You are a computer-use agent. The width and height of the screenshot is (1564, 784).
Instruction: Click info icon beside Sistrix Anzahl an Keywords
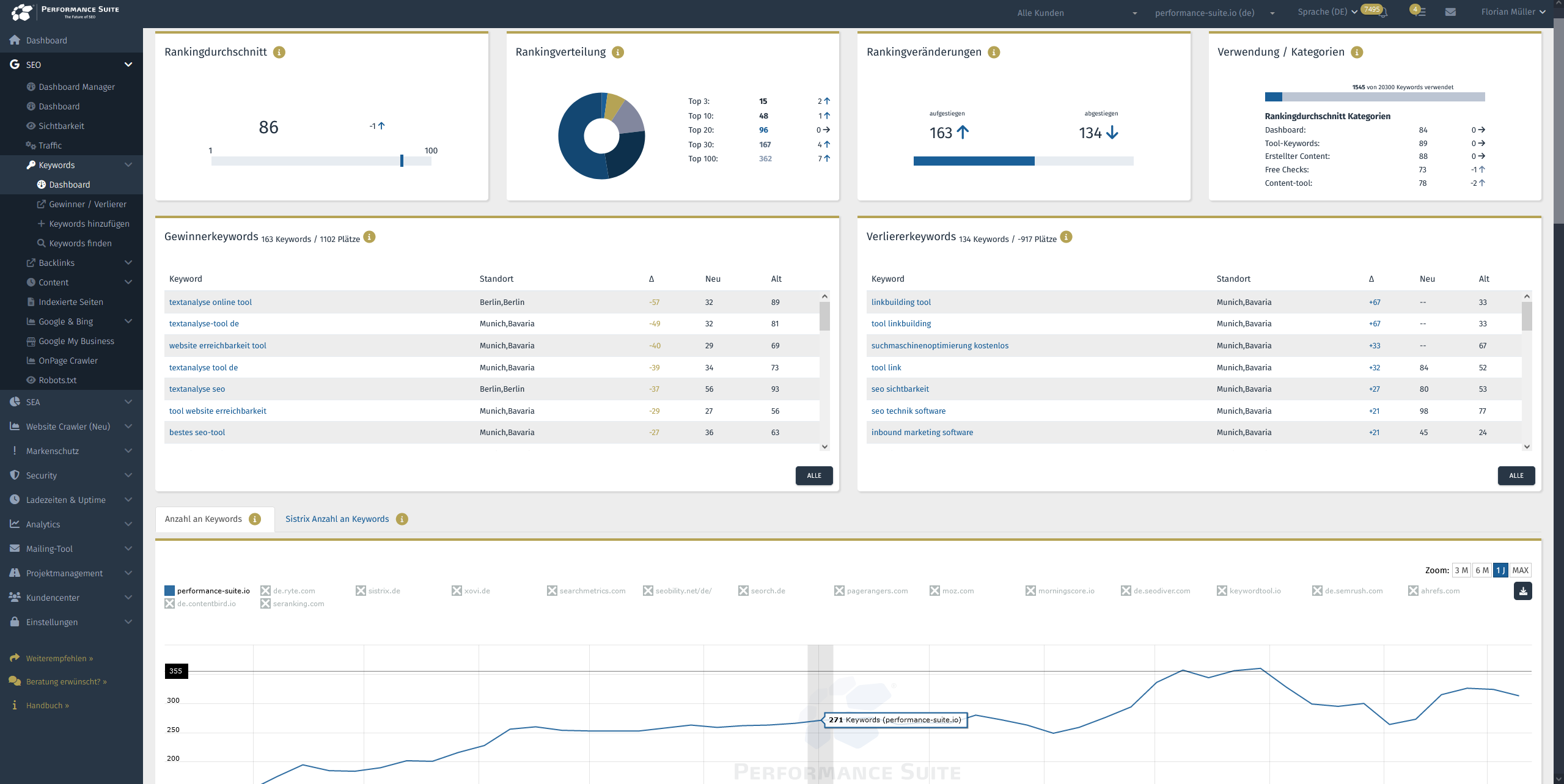point(402,519)
